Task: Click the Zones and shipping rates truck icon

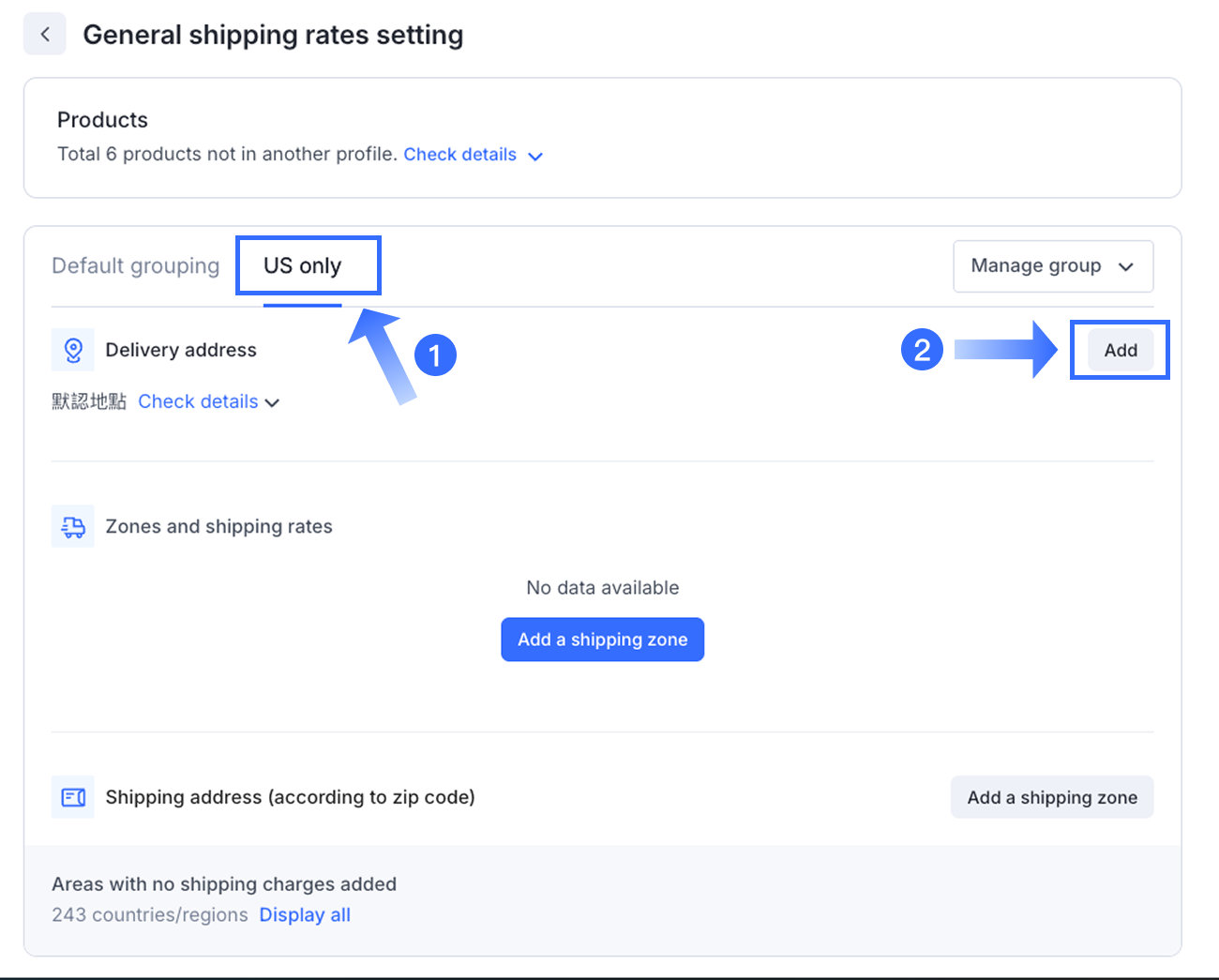Action: coord(73,527)
